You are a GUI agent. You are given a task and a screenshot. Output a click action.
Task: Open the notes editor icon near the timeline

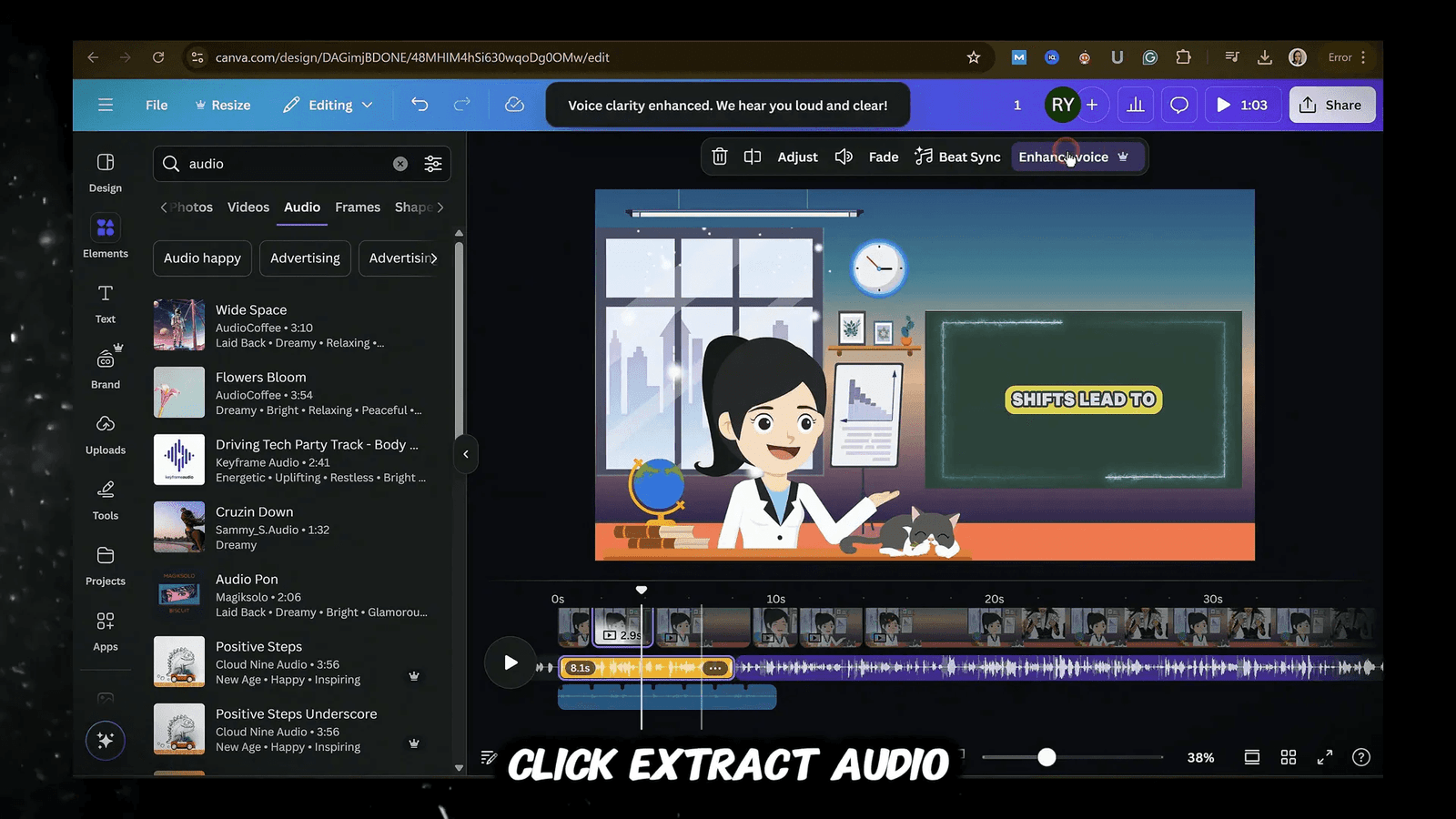489,756
